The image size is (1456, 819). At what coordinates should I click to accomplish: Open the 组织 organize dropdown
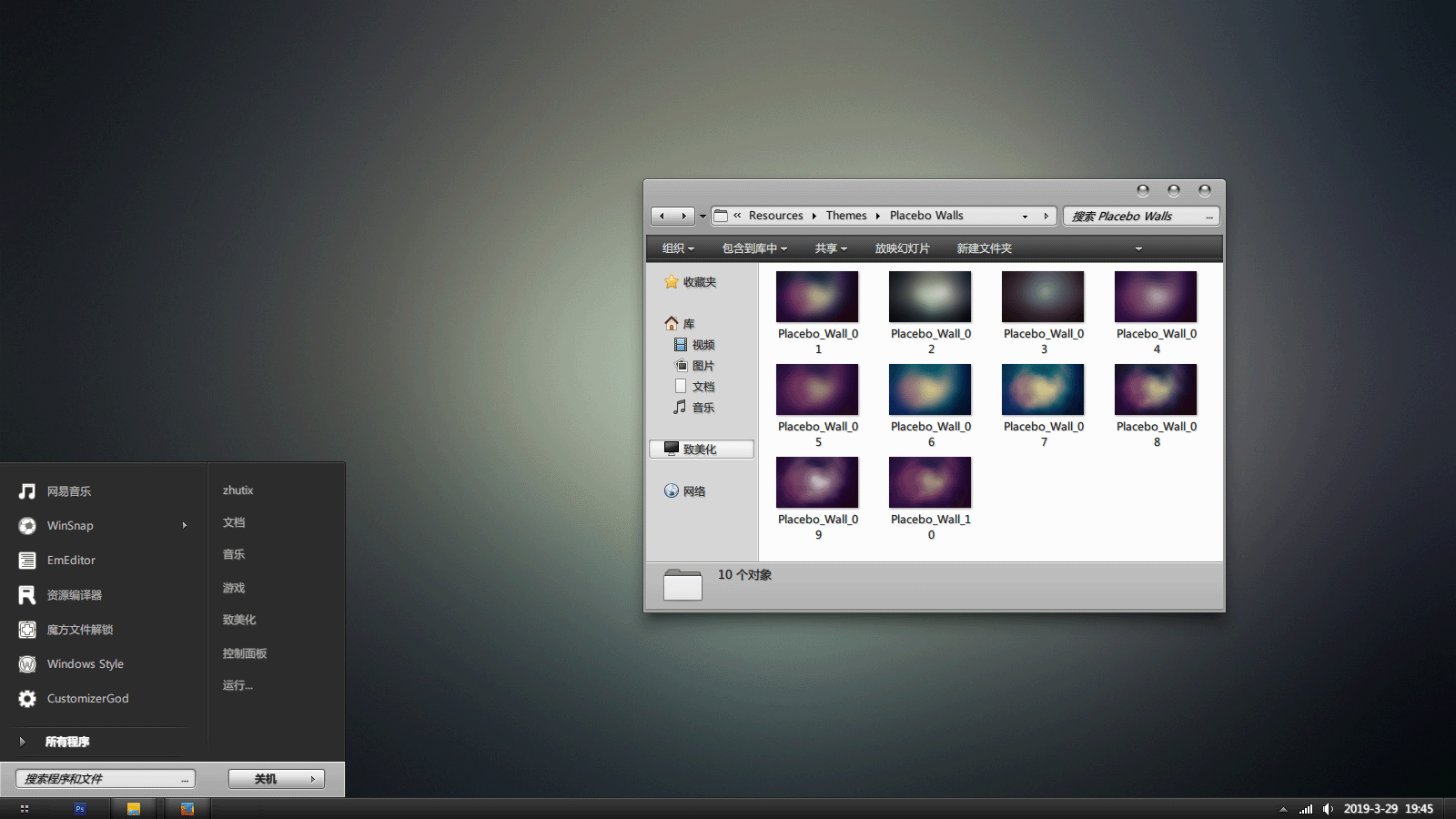pyautogui.click(x=678, y=248)
